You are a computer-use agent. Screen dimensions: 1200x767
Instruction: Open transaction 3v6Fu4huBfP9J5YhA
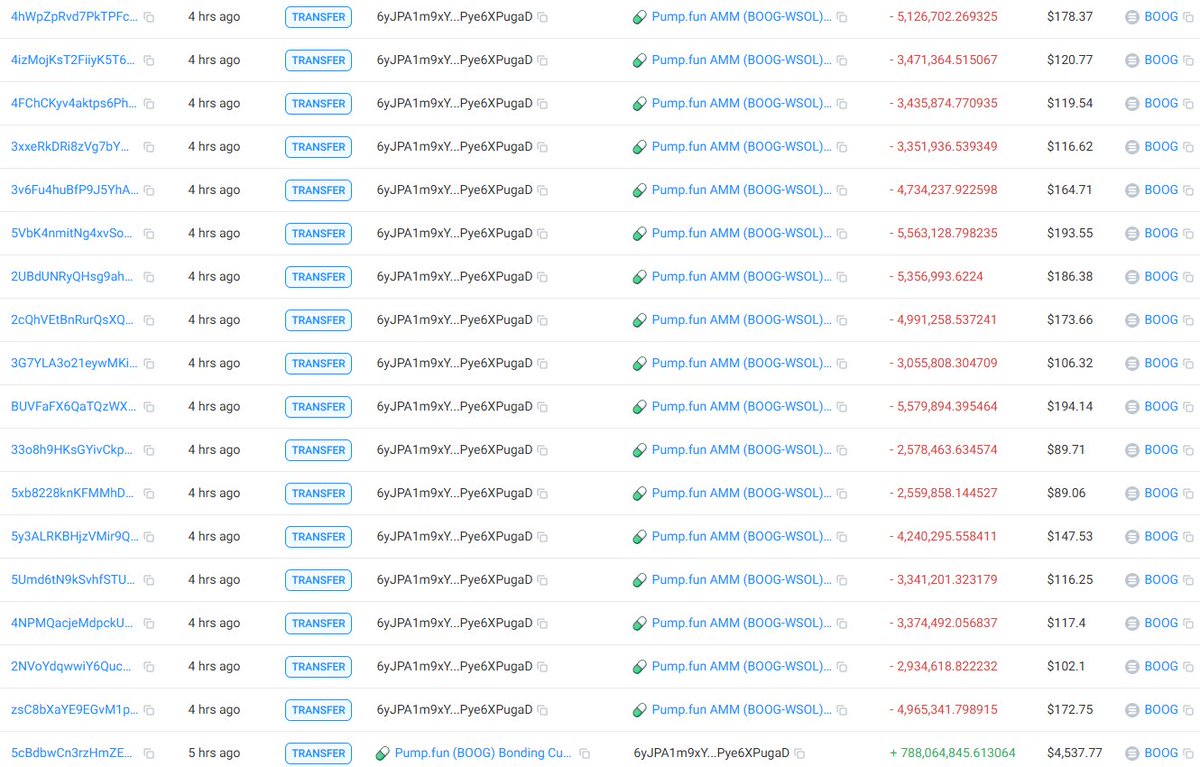(x=75, y=190)
